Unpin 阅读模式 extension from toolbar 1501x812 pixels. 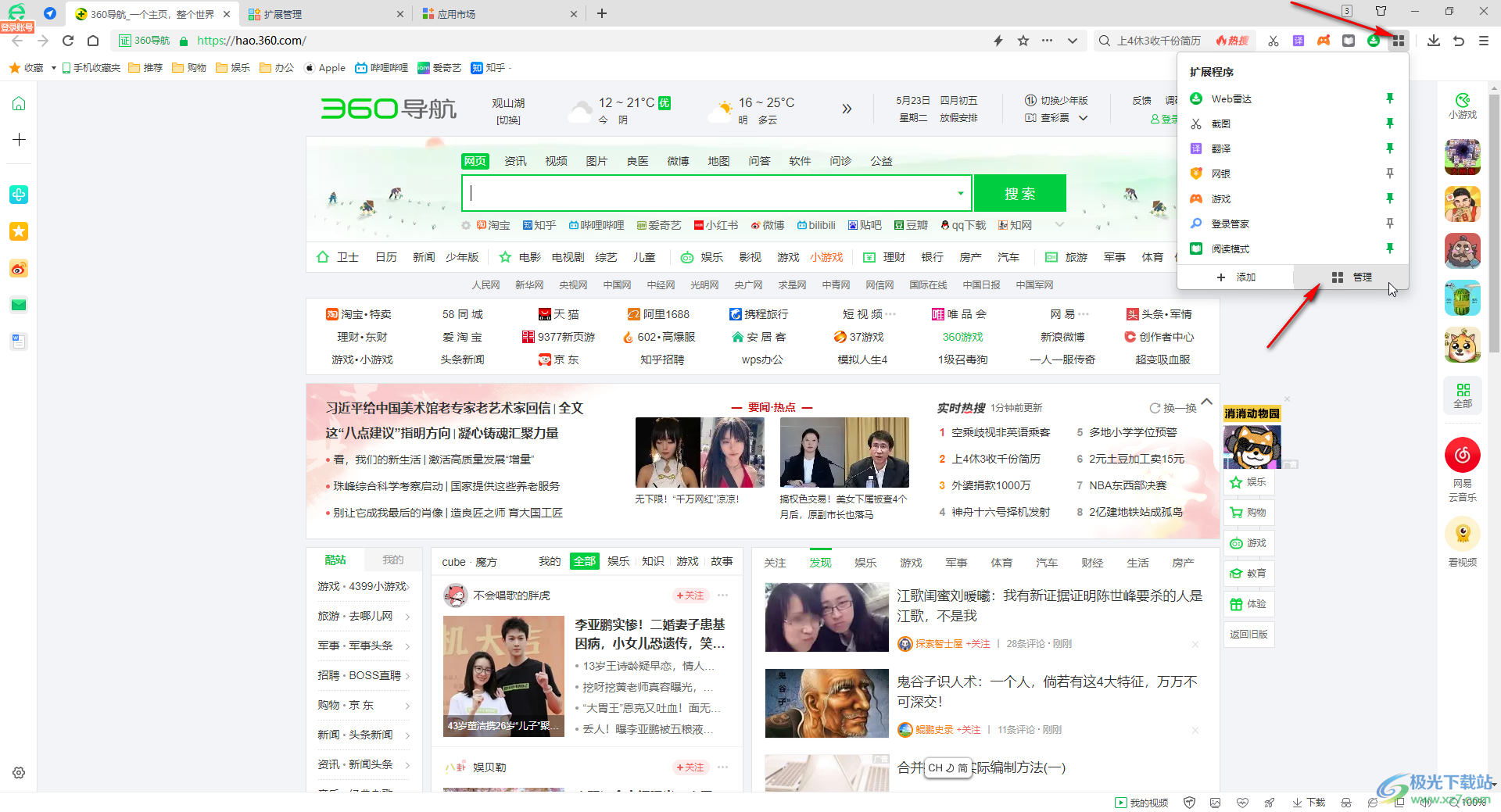tap(1390, 249)
